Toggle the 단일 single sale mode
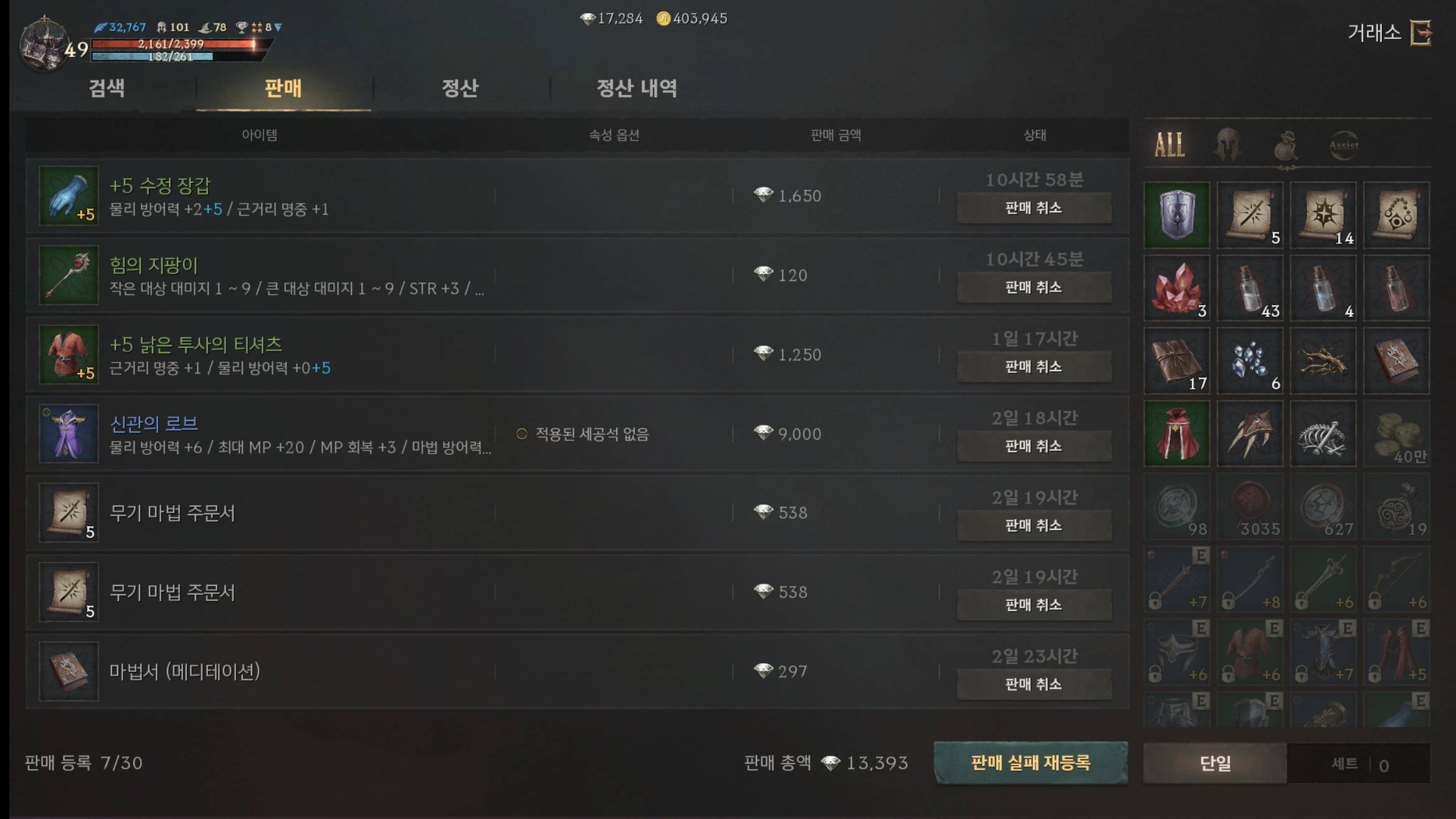Screen dimensions: 1456x819 (1215, 763)
